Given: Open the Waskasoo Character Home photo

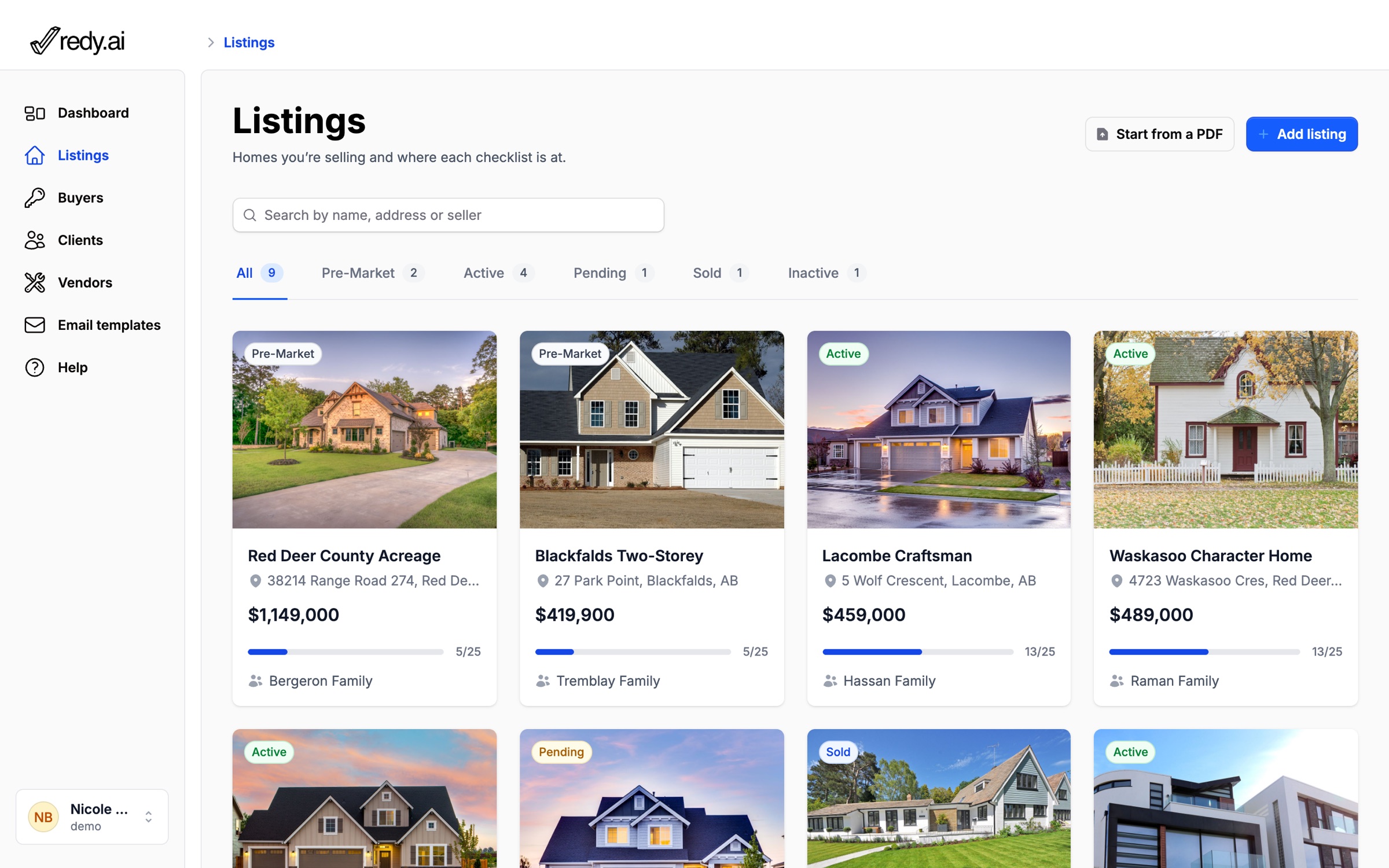Looking at the screenshot, I should point(1225,429).
